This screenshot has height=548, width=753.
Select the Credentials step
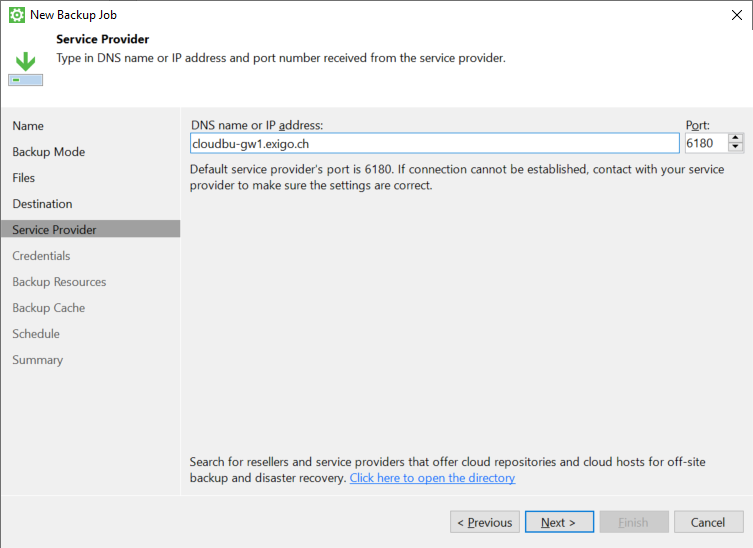(x=41, y=256)
